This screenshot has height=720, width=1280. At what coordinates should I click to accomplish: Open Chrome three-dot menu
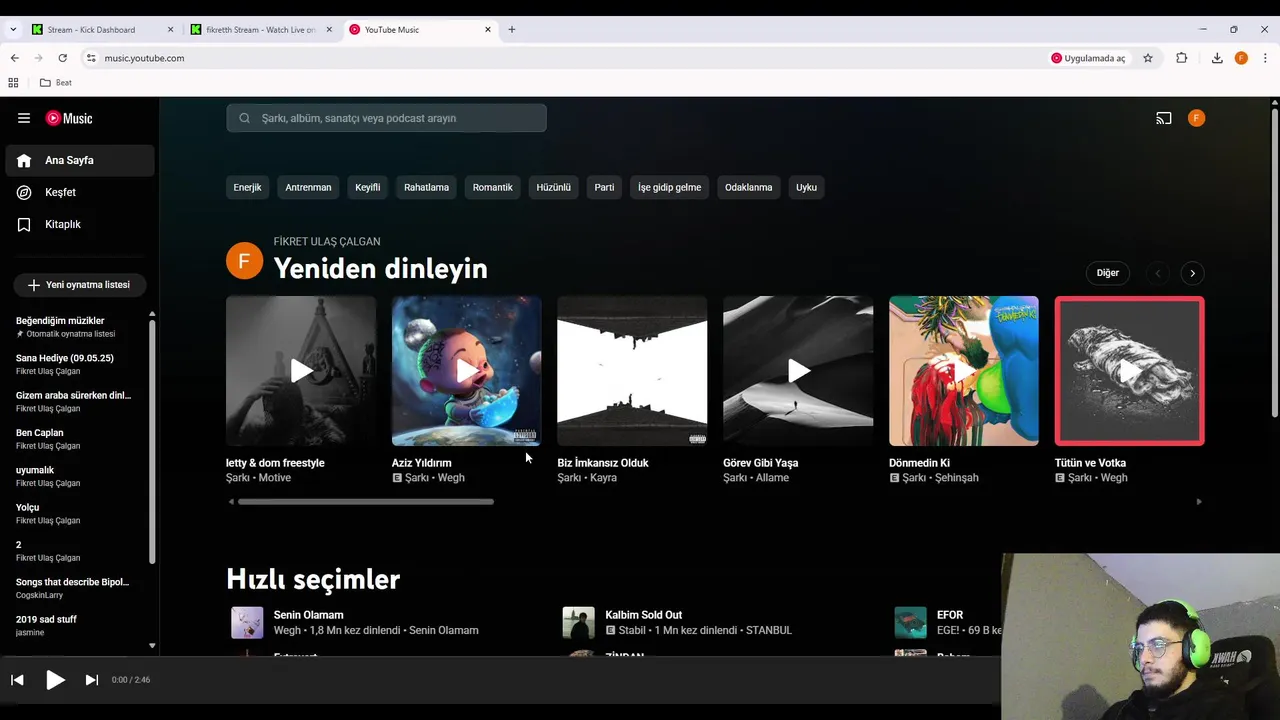point(1265,58)
